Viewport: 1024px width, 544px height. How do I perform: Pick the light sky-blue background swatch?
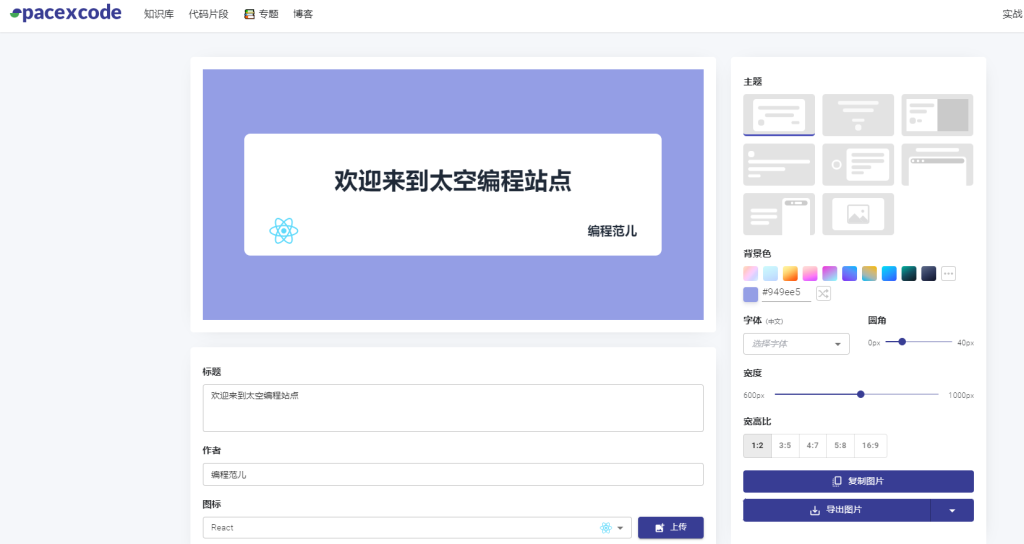coord(771,274)
